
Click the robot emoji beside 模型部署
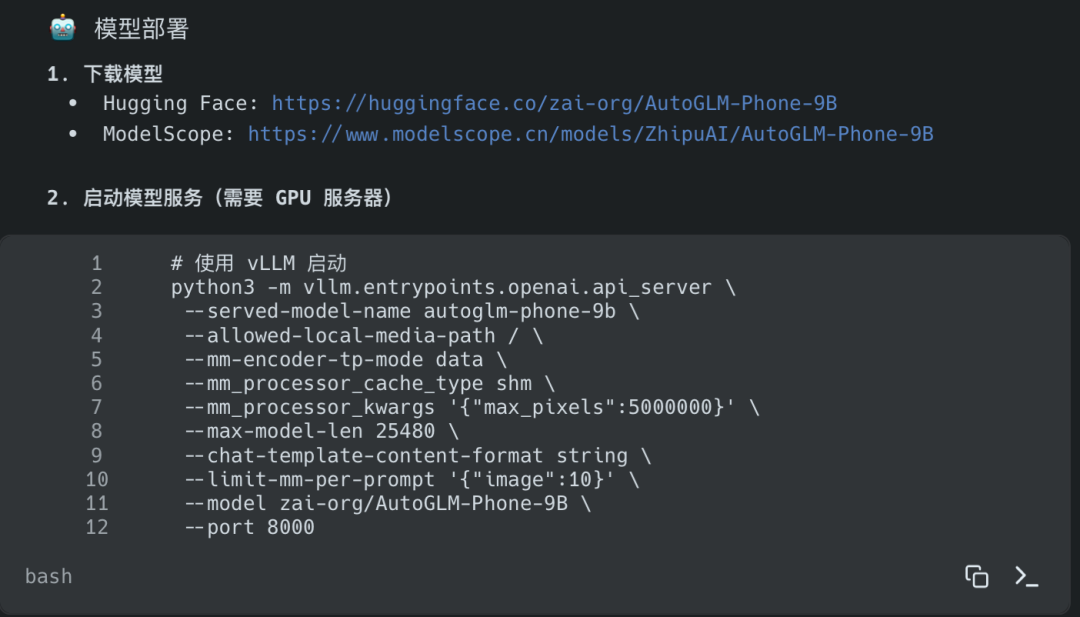[x=61, y=28]
